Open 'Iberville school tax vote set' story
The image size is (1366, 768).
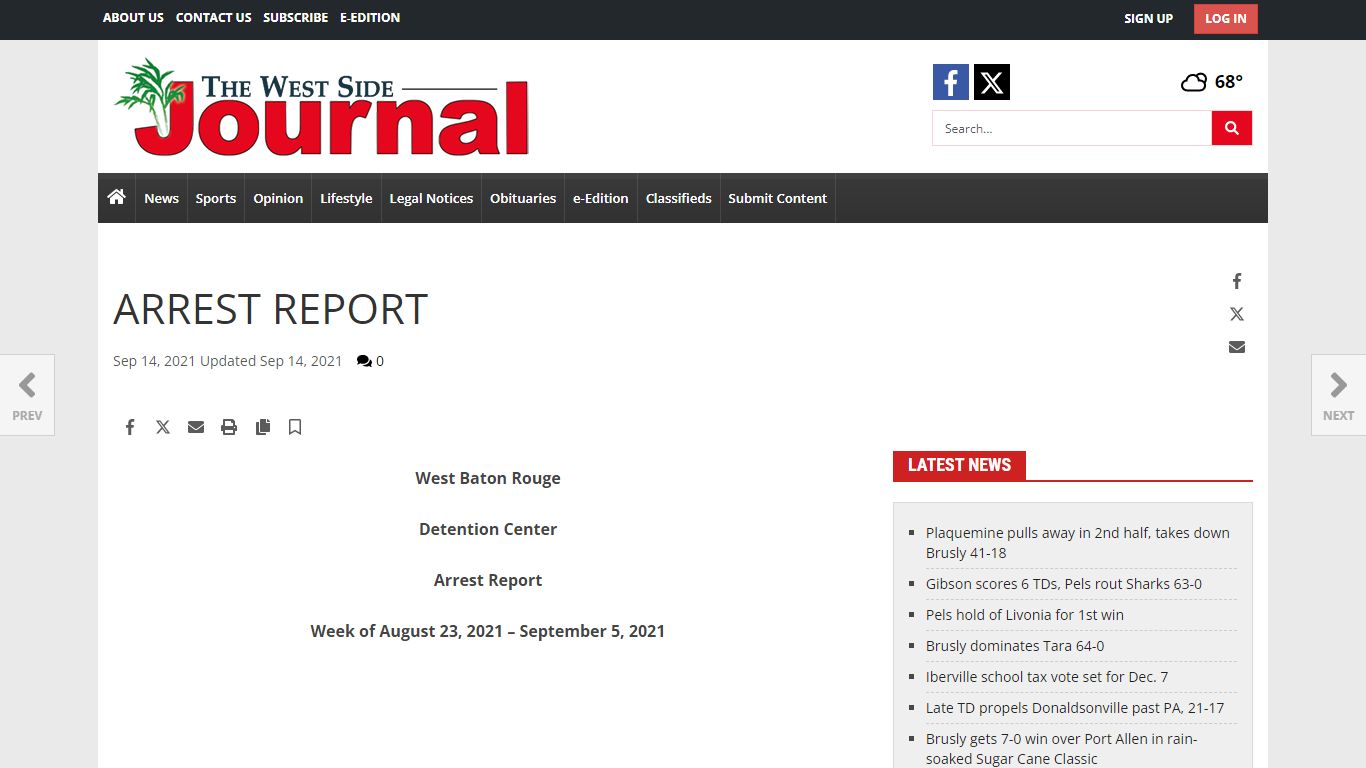(1047, 677)
